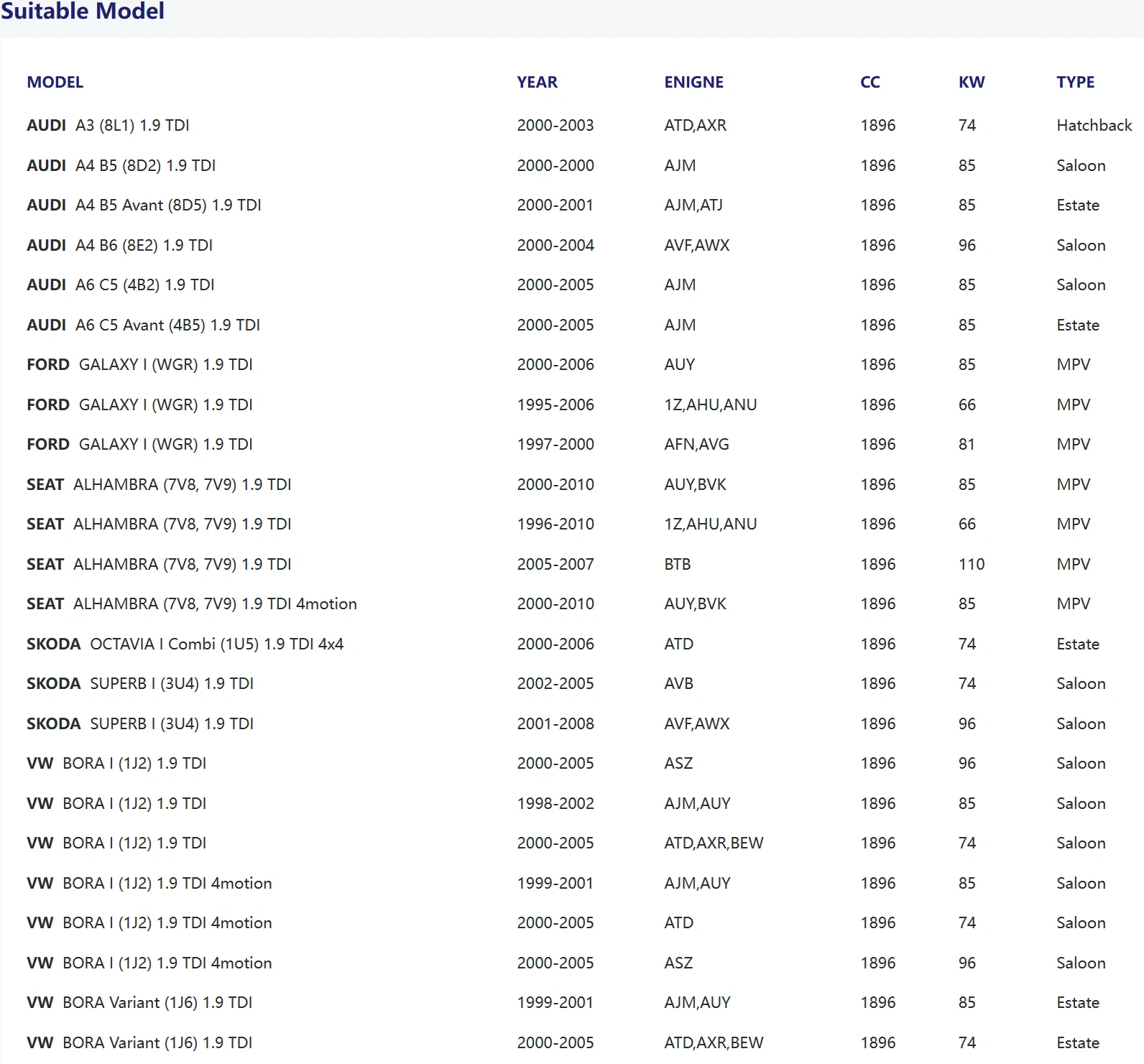
Task: Select the AUDI A3 (8L1) 1.9 TDI model cell
Action: (x=109, y=125)
